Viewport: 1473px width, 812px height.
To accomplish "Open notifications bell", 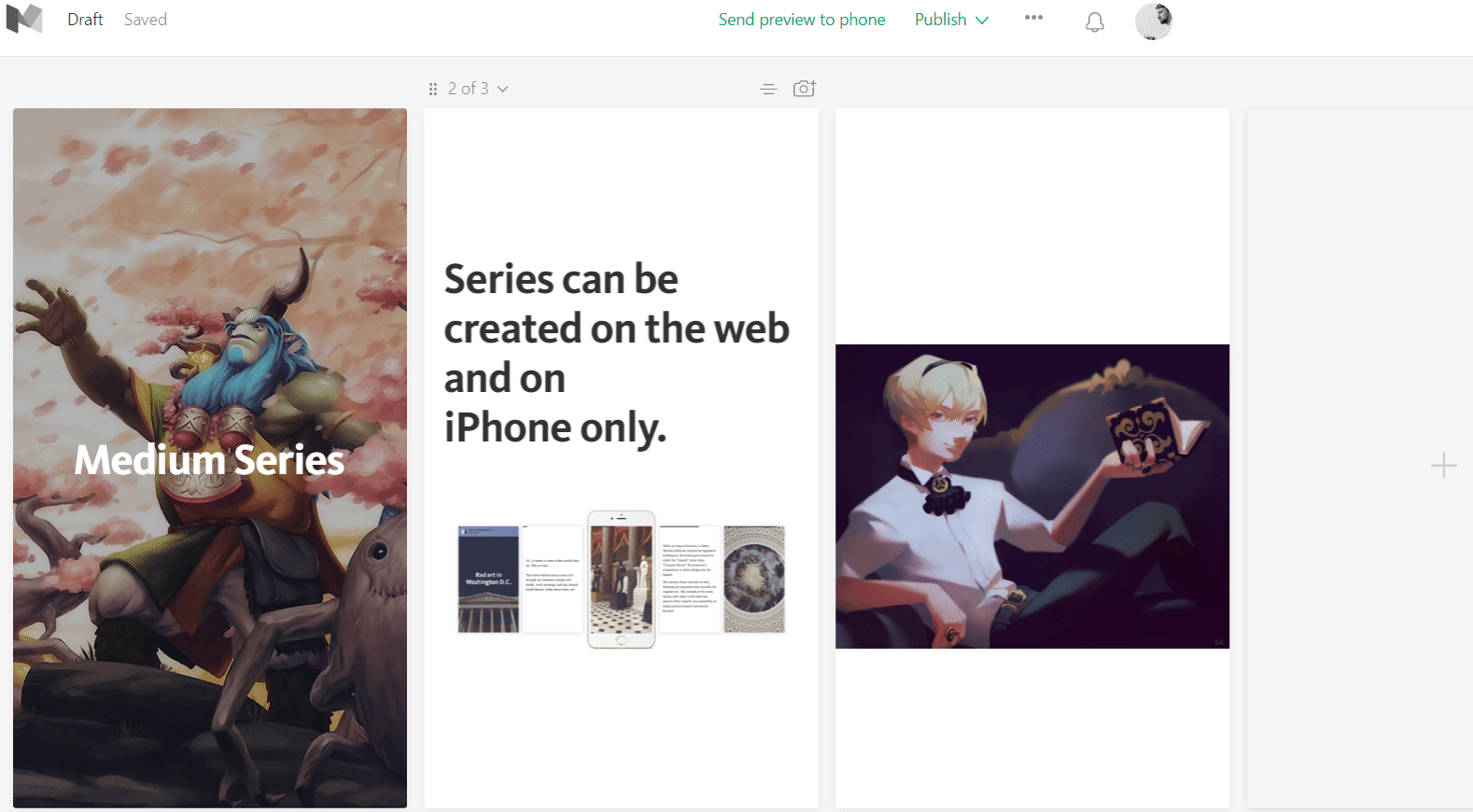I will tap(1095, 21).
